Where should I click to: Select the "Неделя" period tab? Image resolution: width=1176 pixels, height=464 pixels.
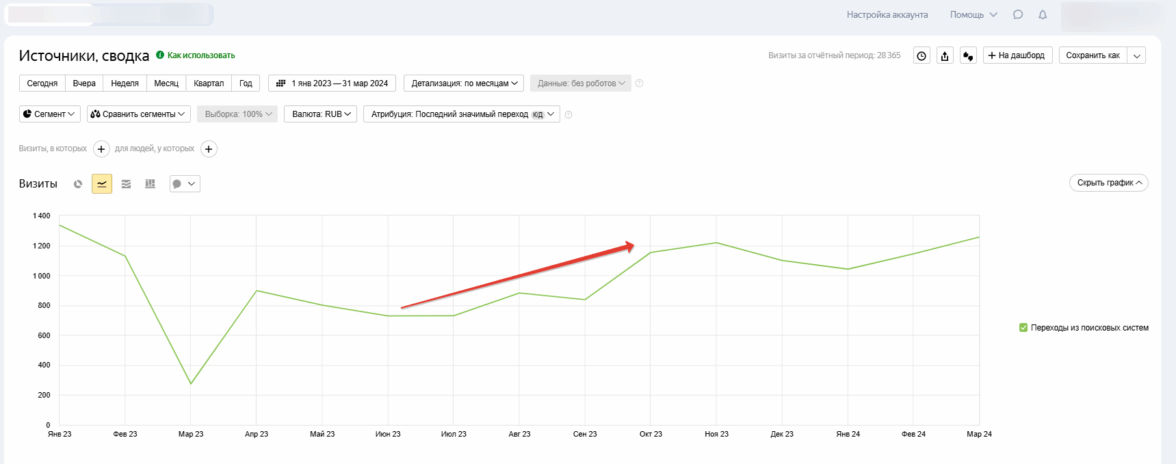pos(125,83)
